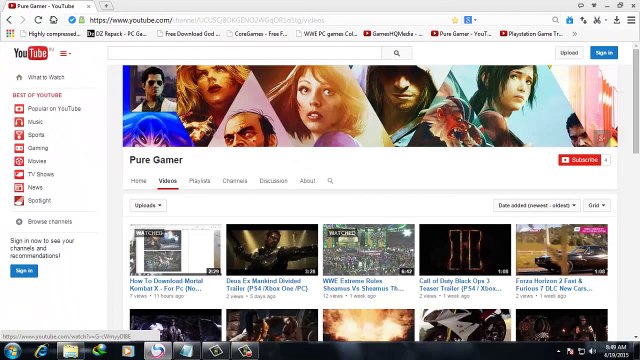
Task: Reload the page with refresh icon
Action: [x=38, y=20]
